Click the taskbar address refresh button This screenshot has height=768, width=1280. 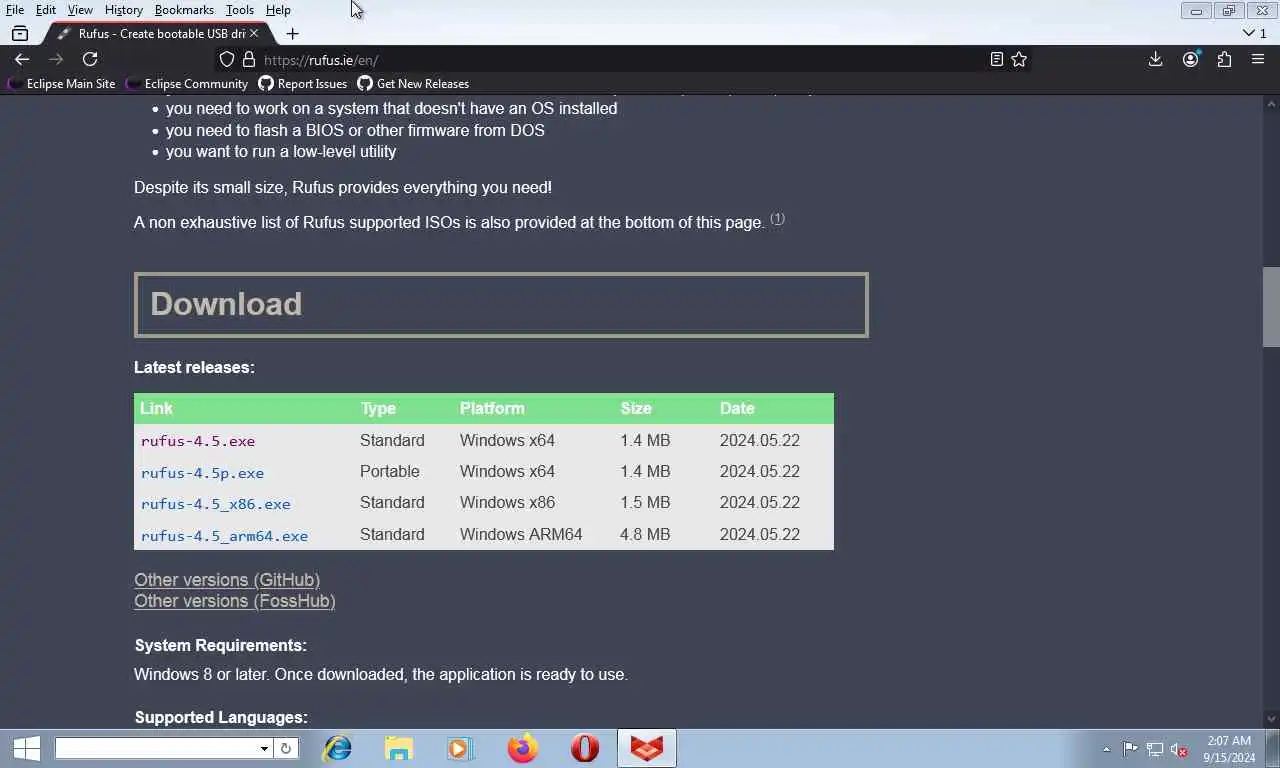285,748
